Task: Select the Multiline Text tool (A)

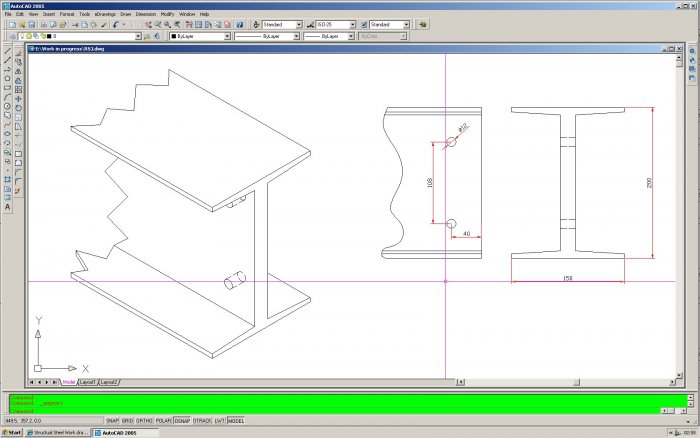Action: 8,207
